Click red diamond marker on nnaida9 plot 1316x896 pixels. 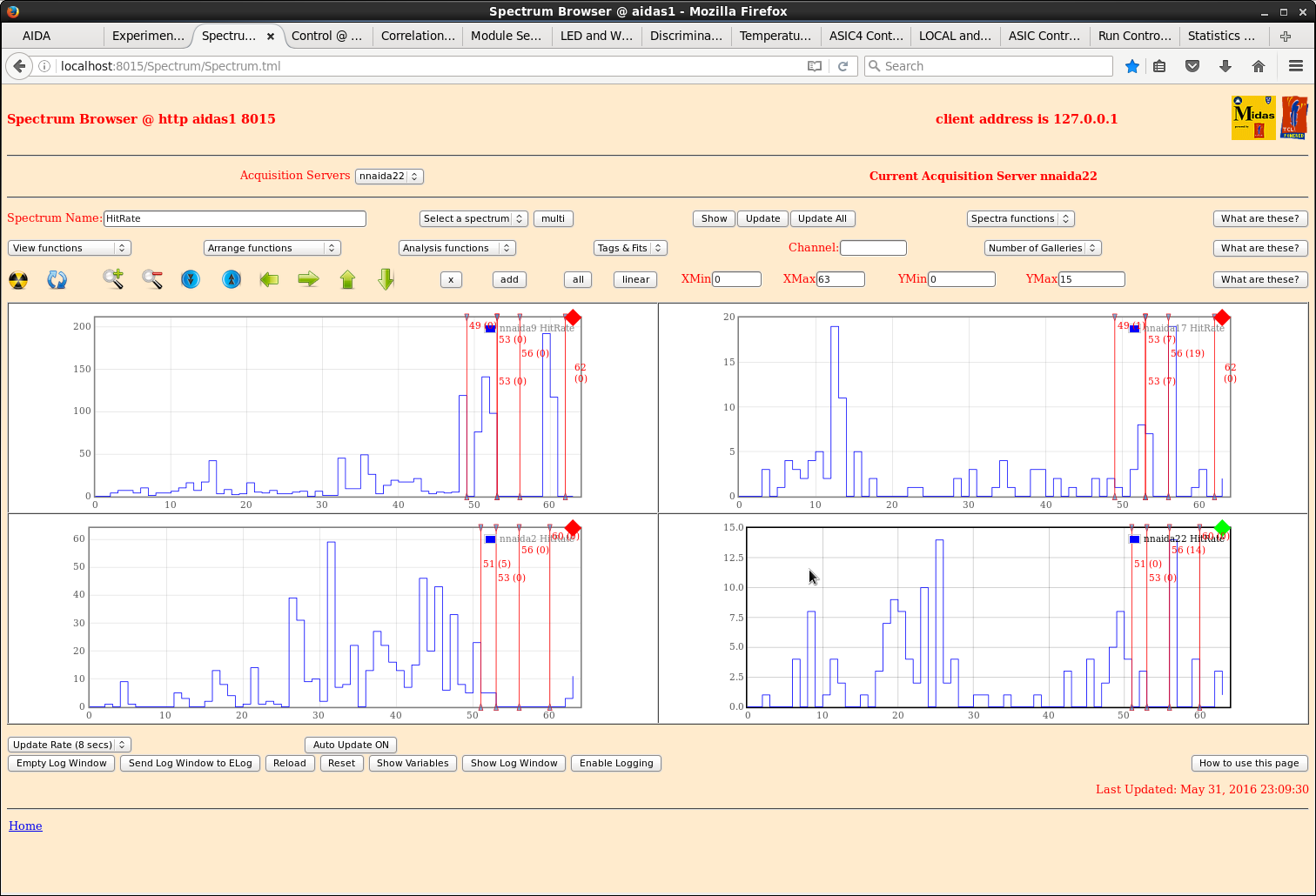click(573, 318)
